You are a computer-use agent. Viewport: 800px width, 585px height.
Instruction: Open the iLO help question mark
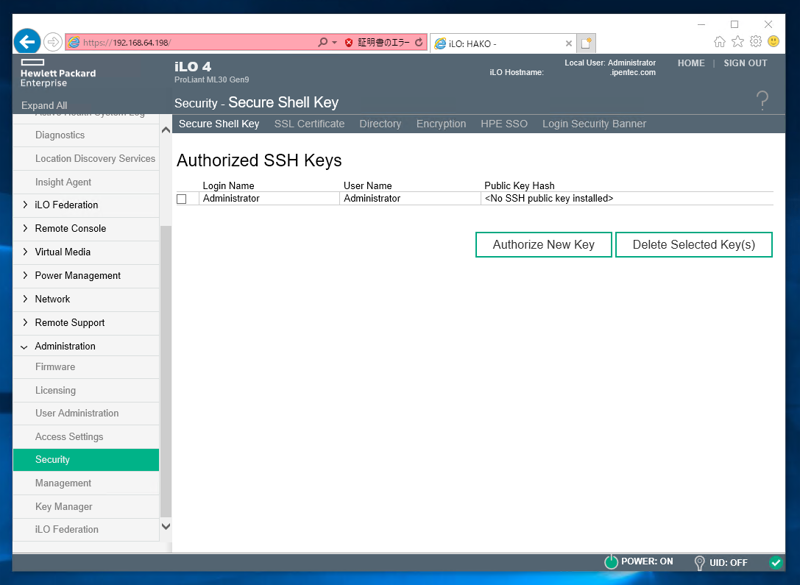[762, 100]
